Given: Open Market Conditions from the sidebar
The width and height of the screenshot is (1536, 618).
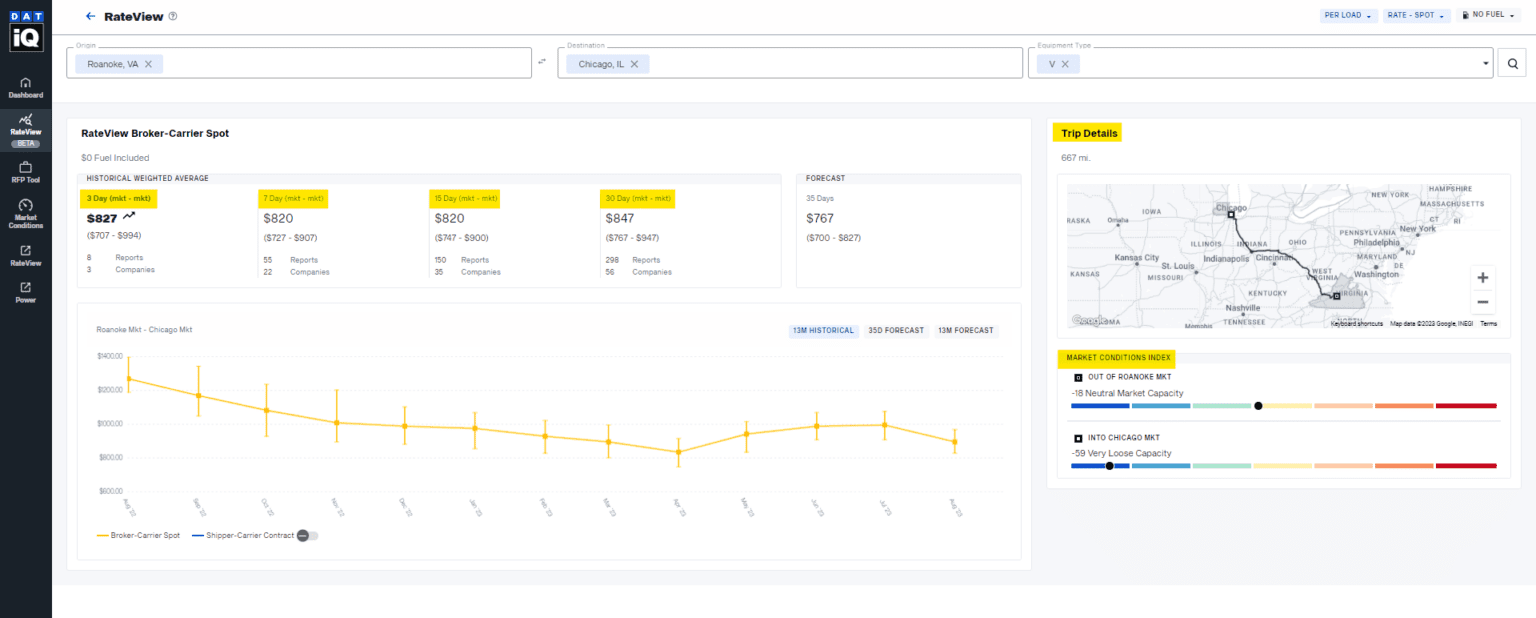Looking at the screenshot, I should [25, 211].
